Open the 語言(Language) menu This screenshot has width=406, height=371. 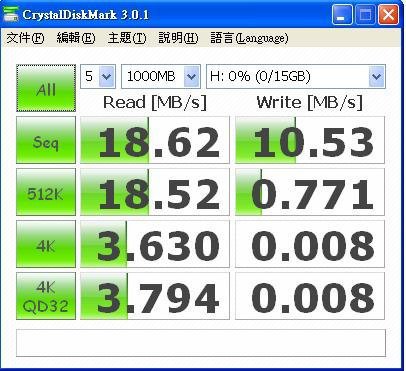point(249,38)
